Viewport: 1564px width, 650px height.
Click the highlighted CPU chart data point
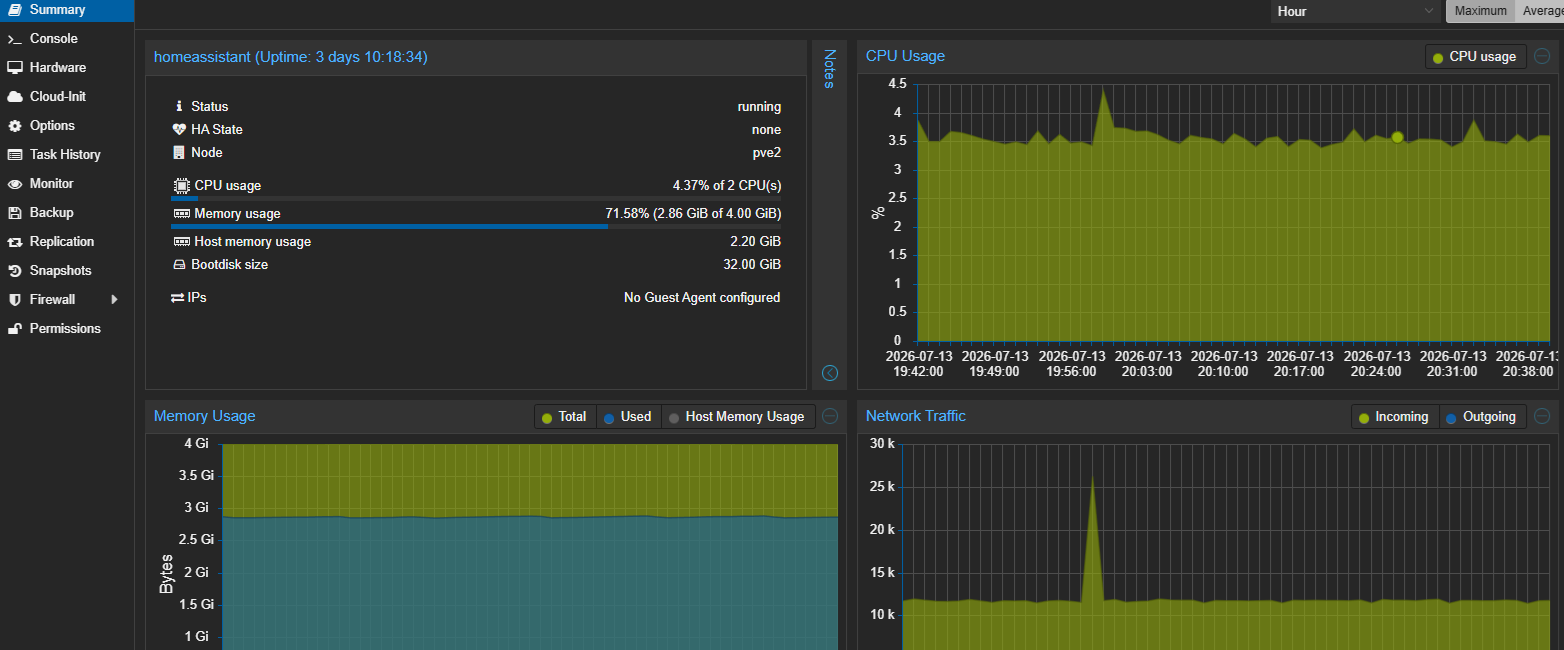pos(1397,137)
